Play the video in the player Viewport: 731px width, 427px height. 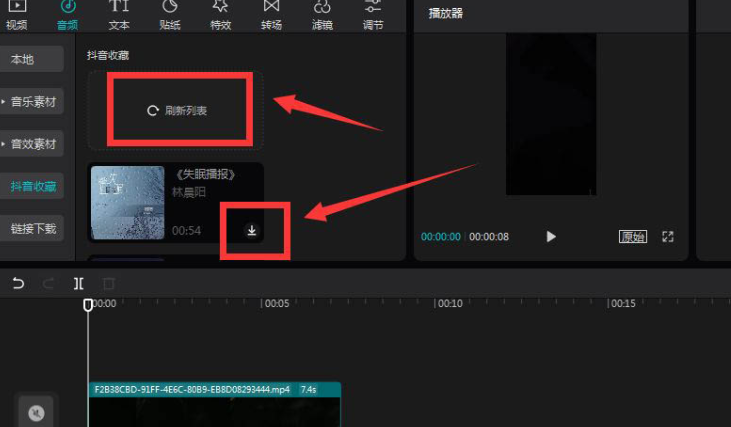(550, 237)
